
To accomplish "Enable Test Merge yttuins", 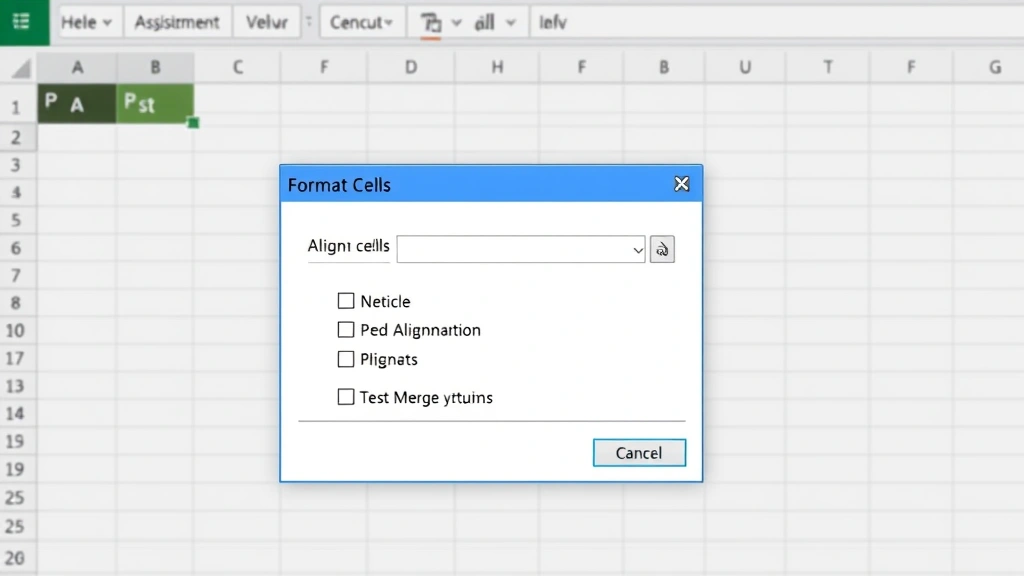I will click(346, 396).
